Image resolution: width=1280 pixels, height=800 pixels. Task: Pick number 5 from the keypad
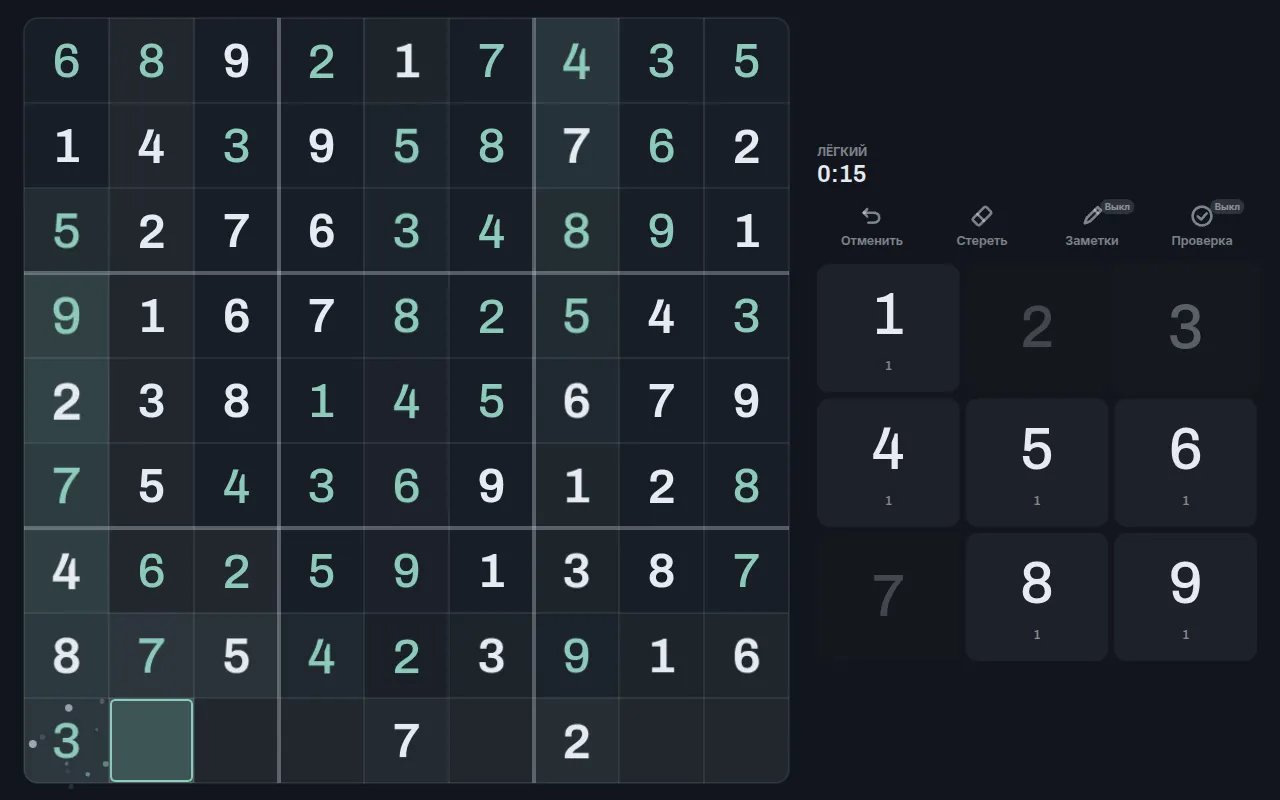coord(1037,463)
